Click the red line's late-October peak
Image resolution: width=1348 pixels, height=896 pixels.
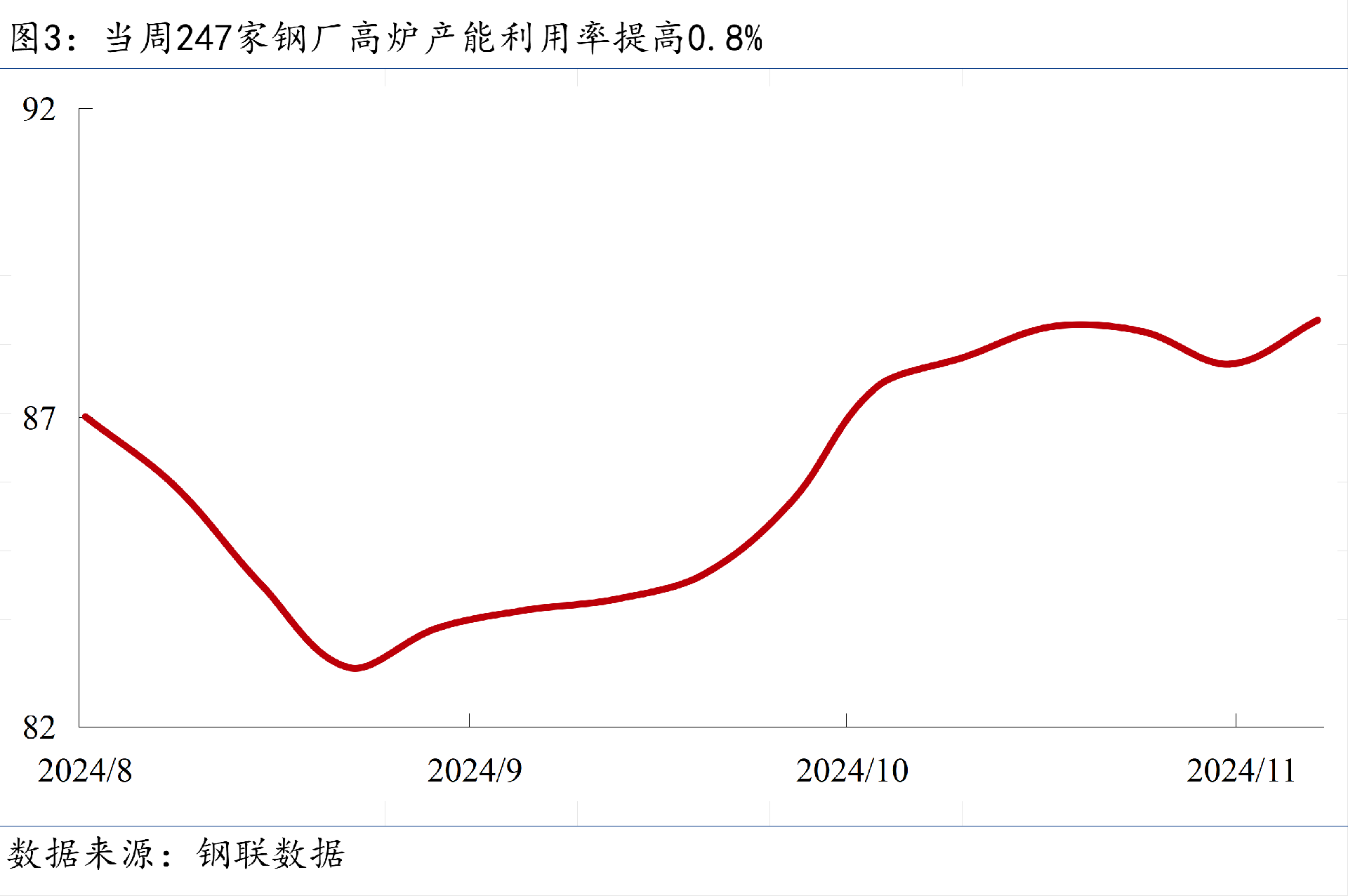point(1081,325)
